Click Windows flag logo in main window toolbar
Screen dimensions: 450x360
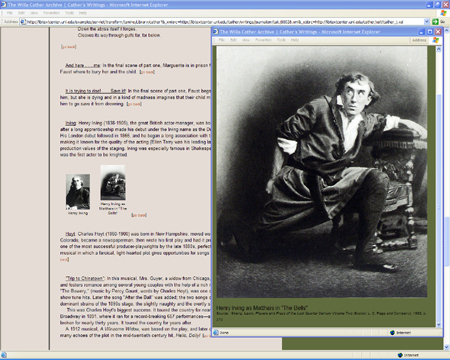point(443,13)
